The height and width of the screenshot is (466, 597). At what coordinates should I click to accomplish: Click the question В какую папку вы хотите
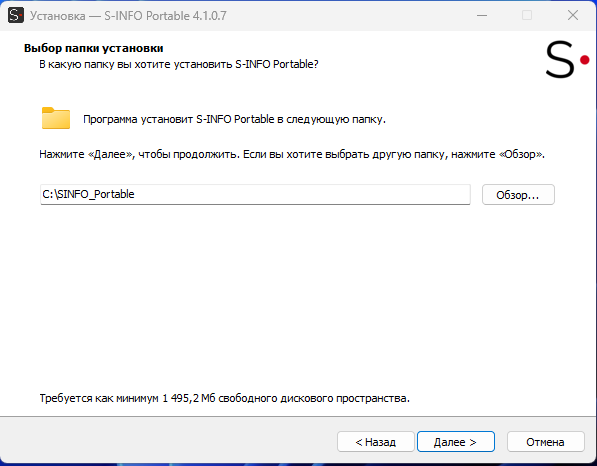coord(179,64)
